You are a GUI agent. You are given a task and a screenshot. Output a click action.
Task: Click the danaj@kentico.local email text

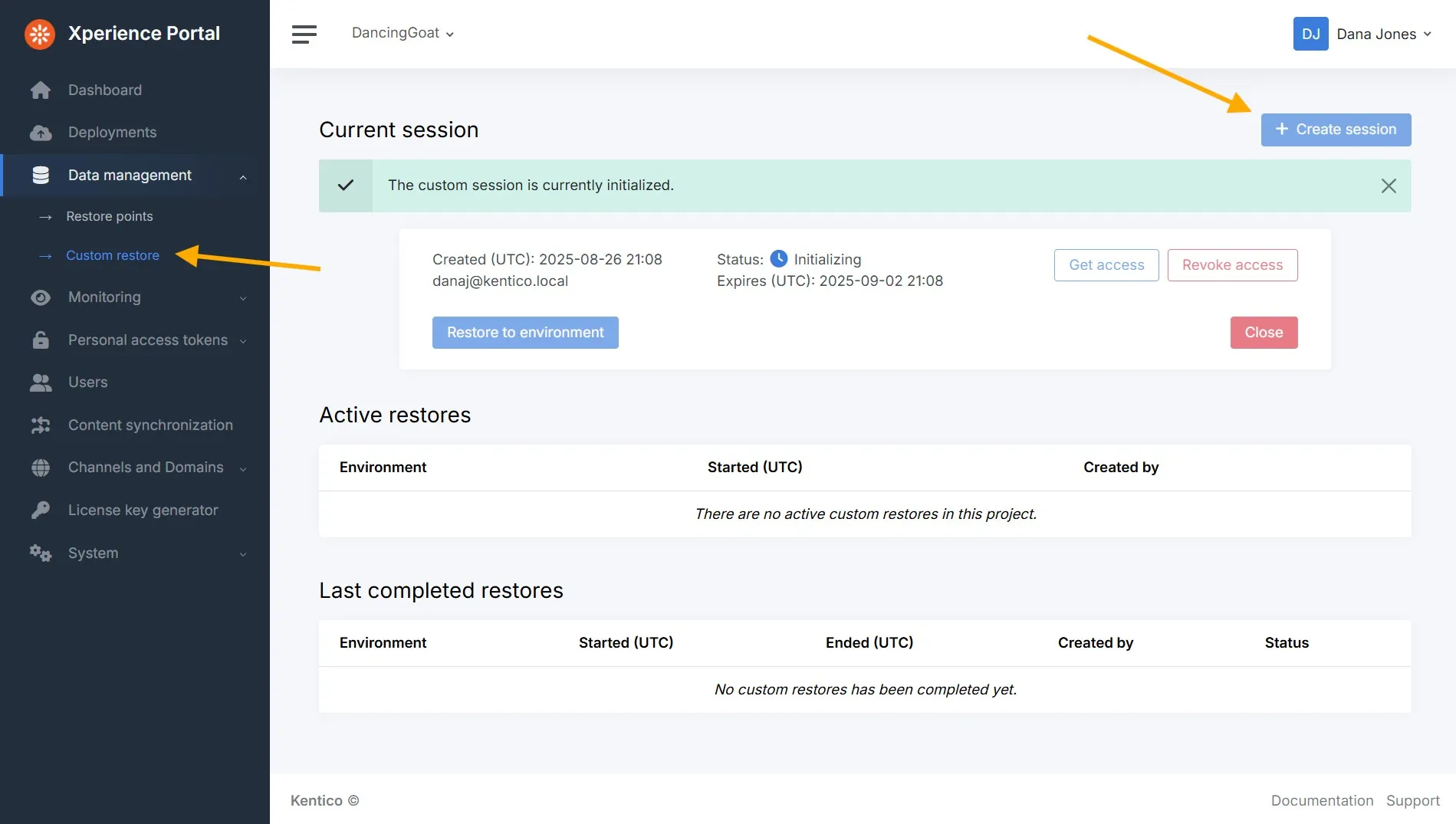click(x=500, y=281)
